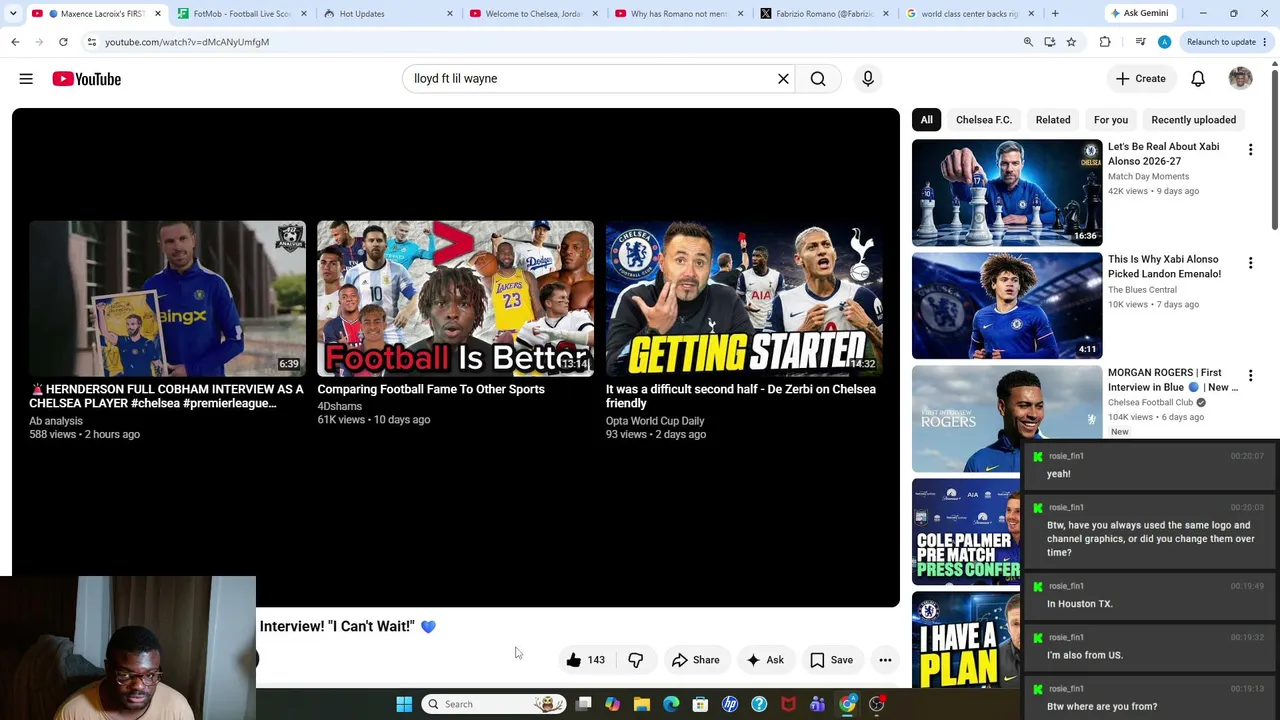Open a new Chrome tab
This screenshot has width=1280, height=720.
[x=1055, y=14]
